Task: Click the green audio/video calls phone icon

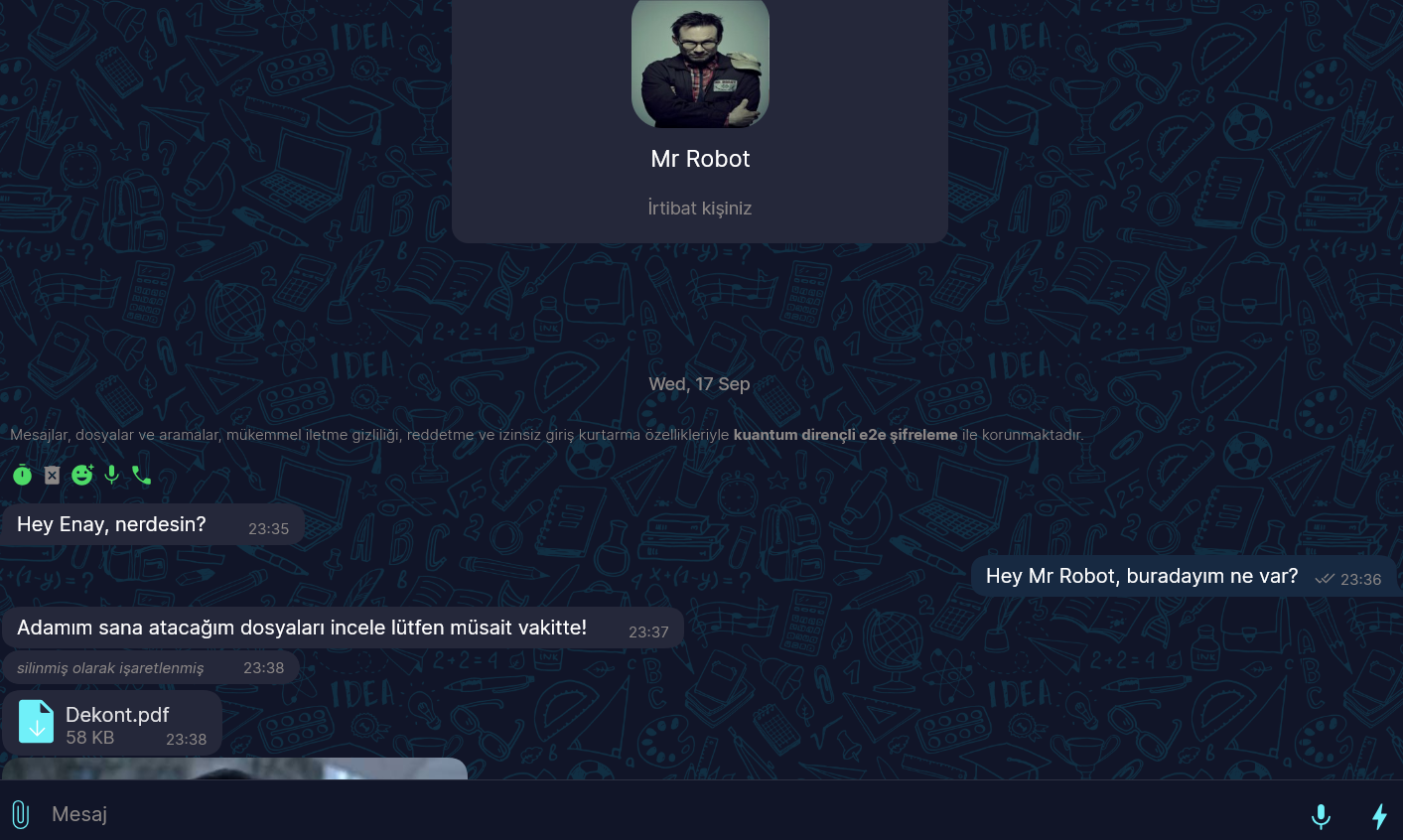Action: point(142,476)
